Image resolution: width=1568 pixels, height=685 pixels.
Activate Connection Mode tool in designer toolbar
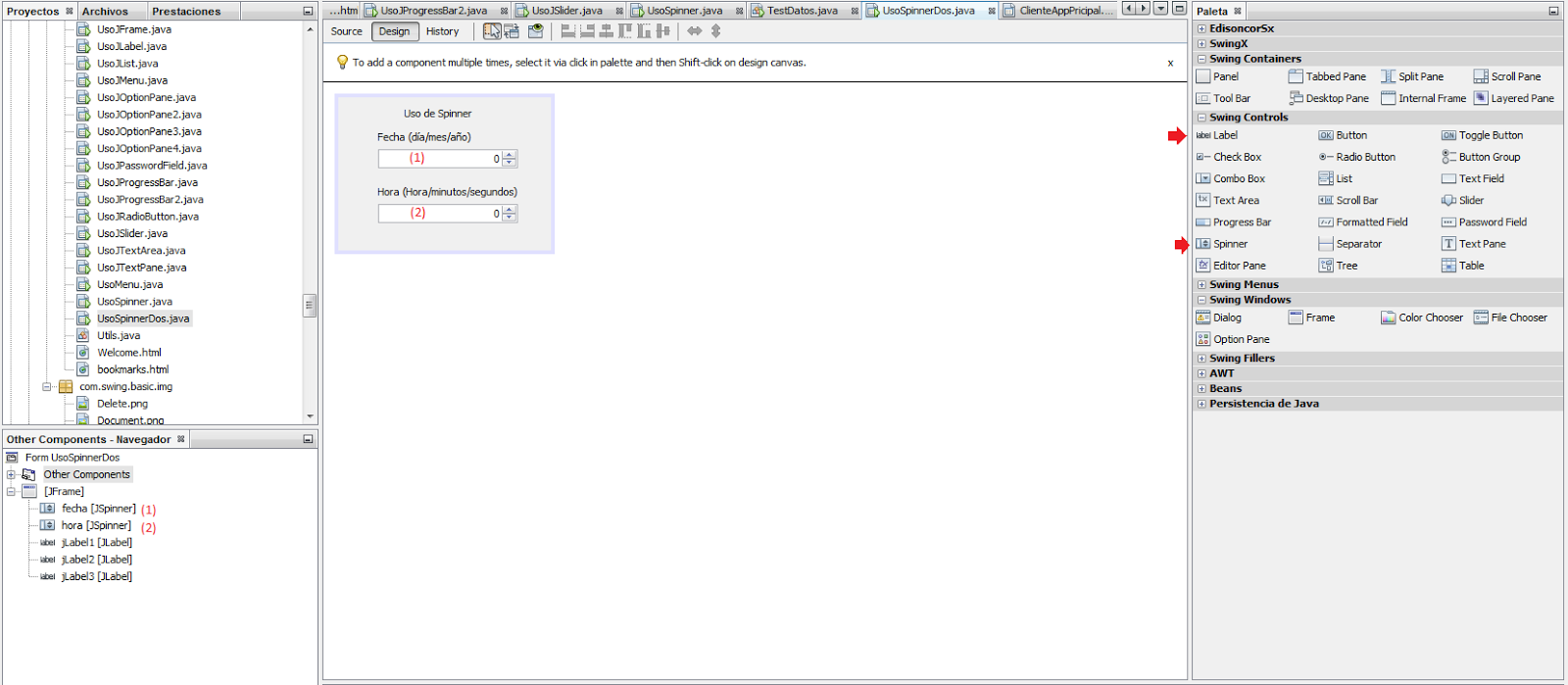pos(512,31)
